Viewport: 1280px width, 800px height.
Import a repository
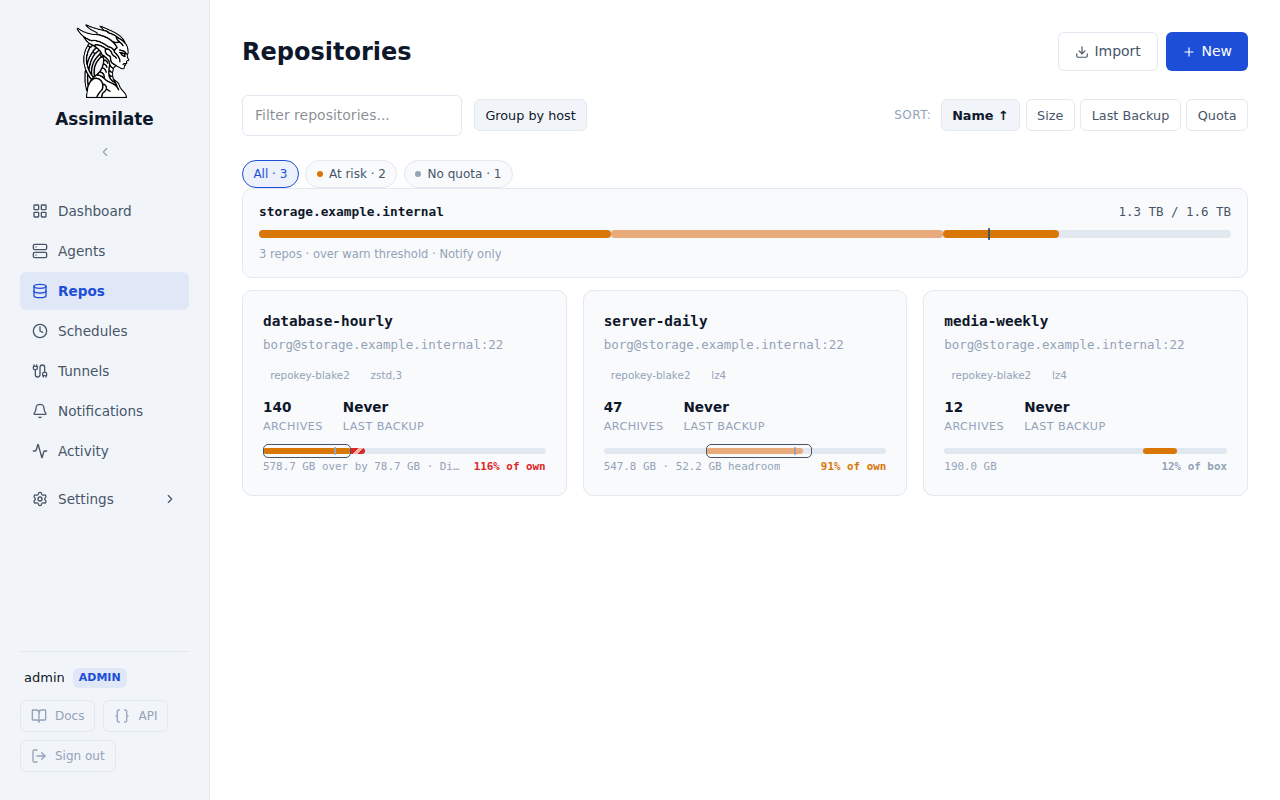[1107, 51]
